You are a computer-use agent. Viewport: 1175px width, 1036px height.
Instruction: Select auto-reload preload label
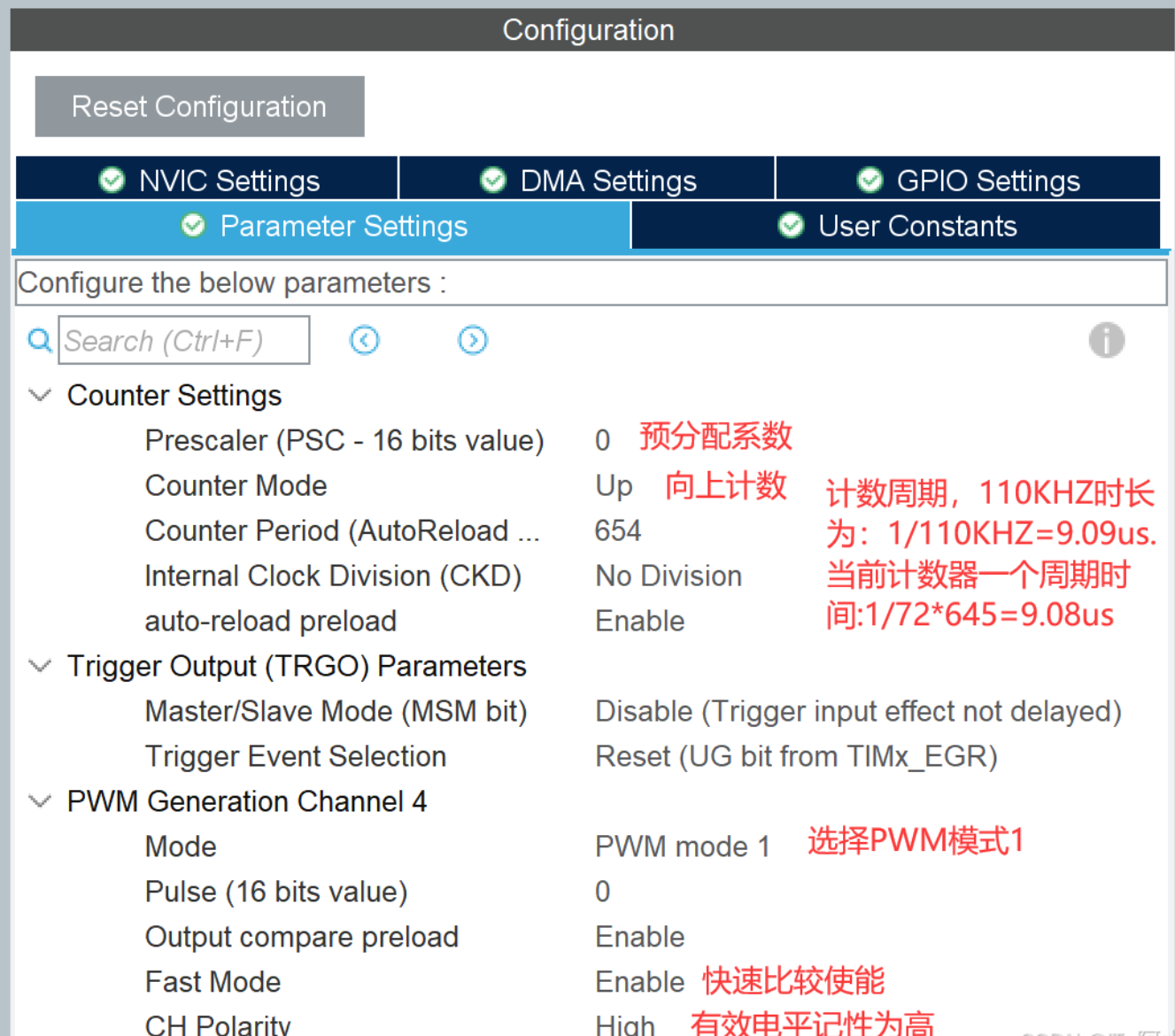click(270, 621)
